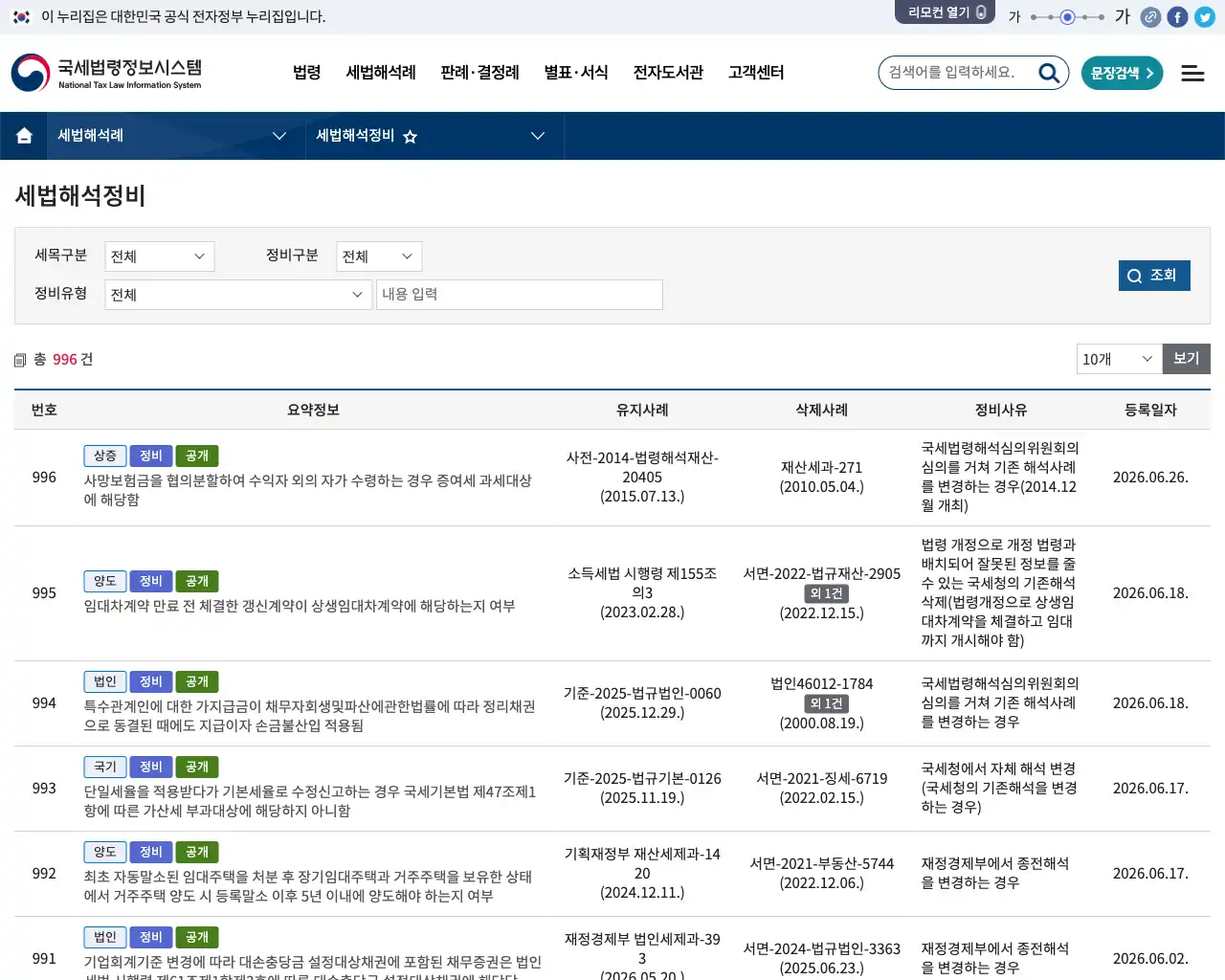Click the small 가 decrease font size
This screenshot has width=1225, height=980.
pyautogui.click(x=1014, y=16)
